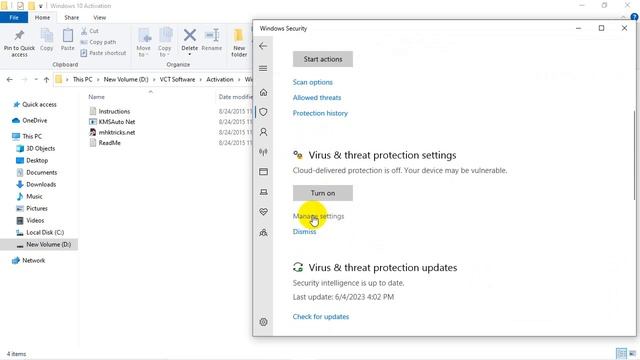
Task: Click Copy path in ribbon
Action: [98, 42]
